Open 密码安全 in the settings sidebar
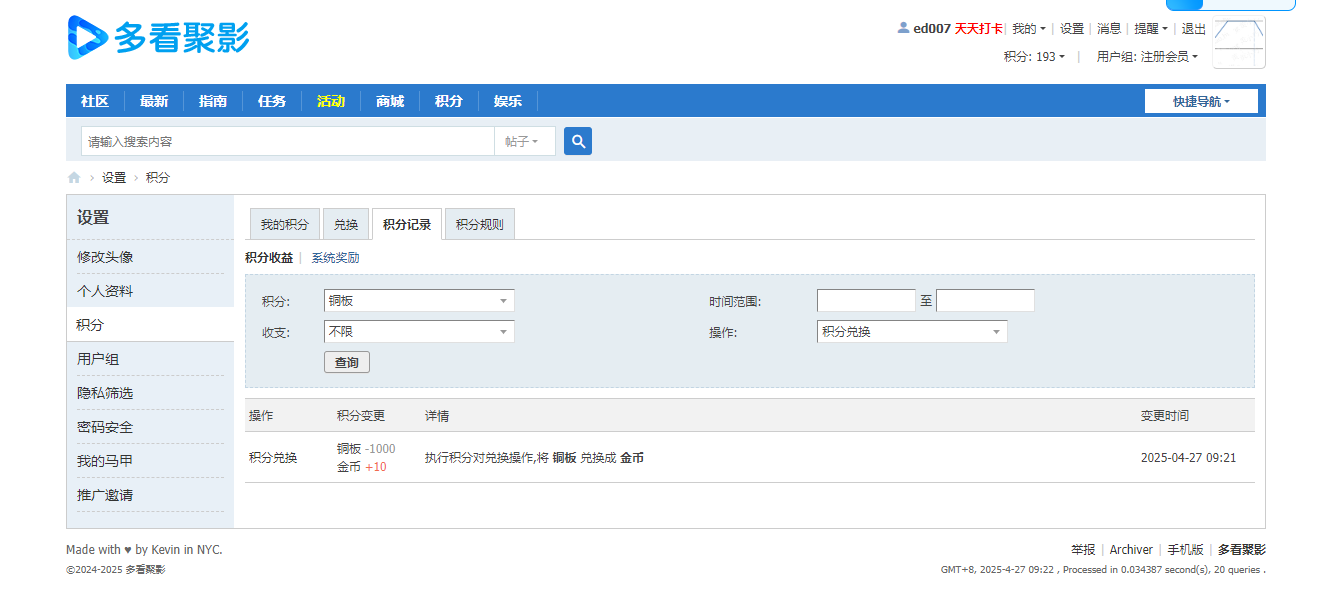 coord(105,427)
